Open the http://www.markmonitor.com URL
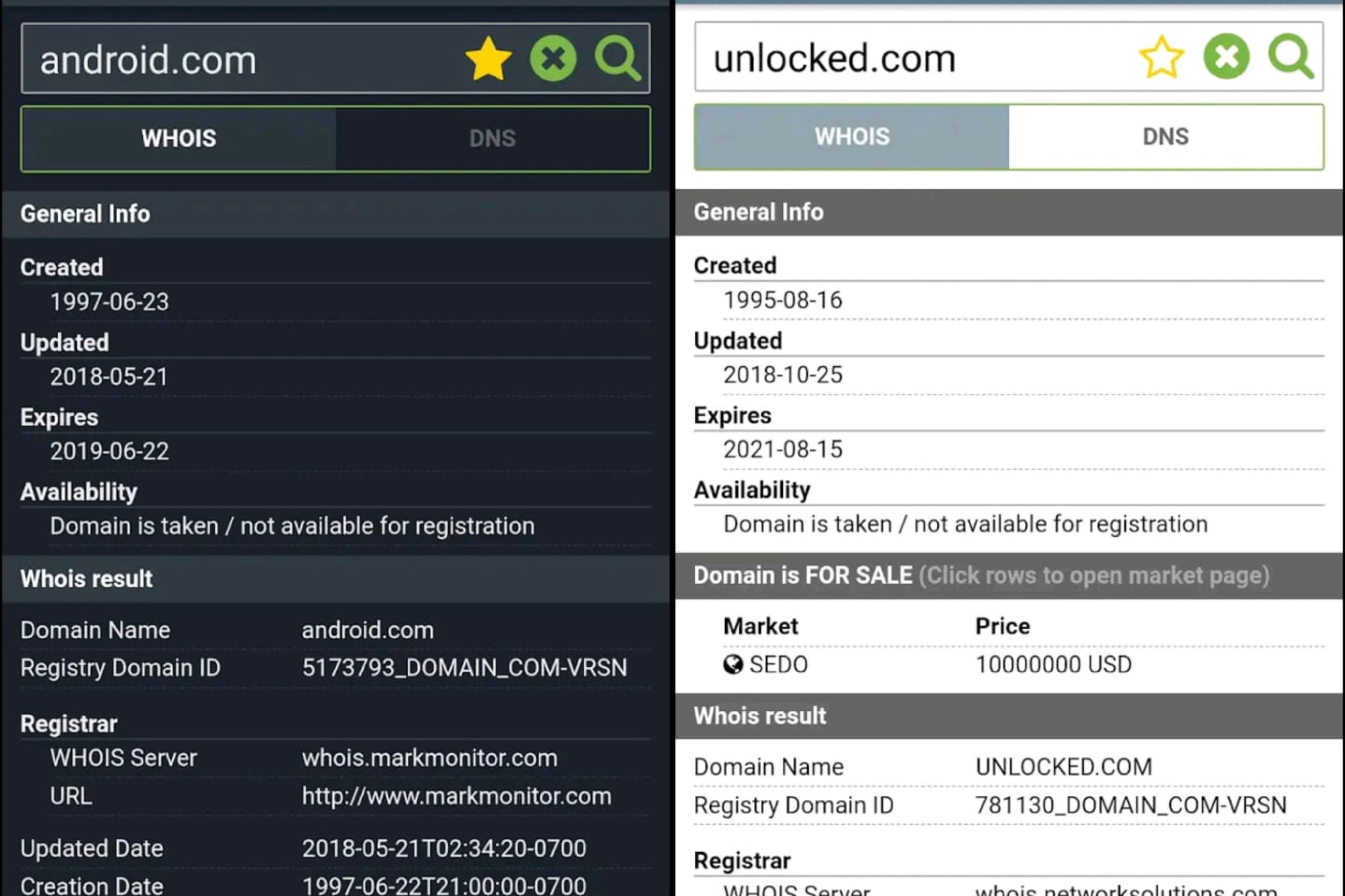Screen dimensions: 1345x896 tap(456, 797)
